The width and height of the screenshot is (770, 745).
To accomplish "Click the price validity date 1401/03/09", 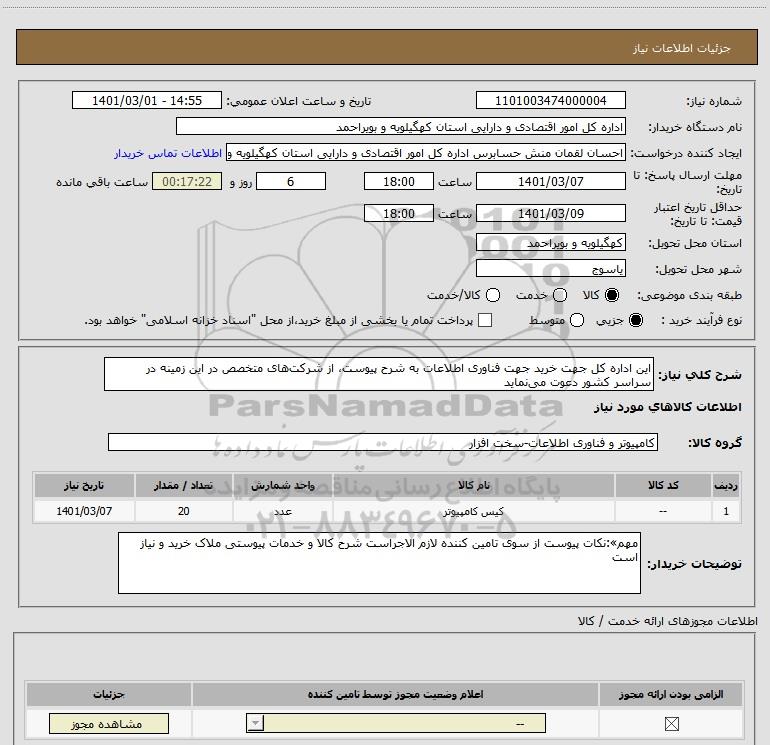I will (x=550, y=213).
